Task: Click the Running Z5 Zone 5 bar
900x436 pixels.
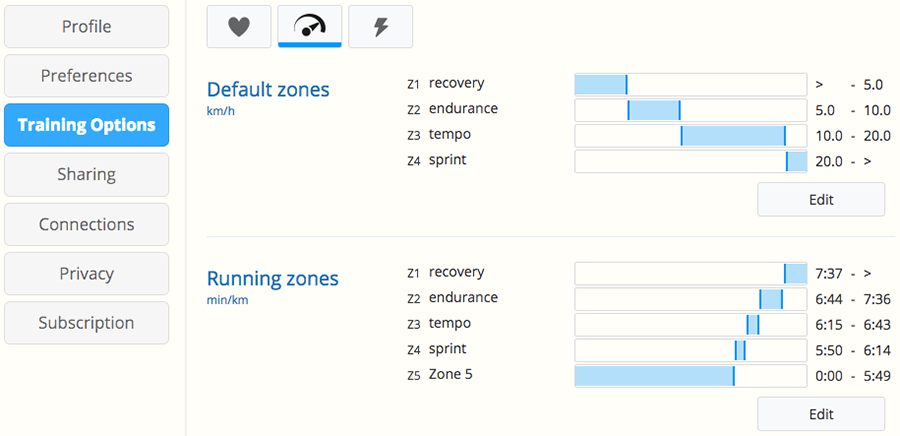Action: tap(690, 376)
